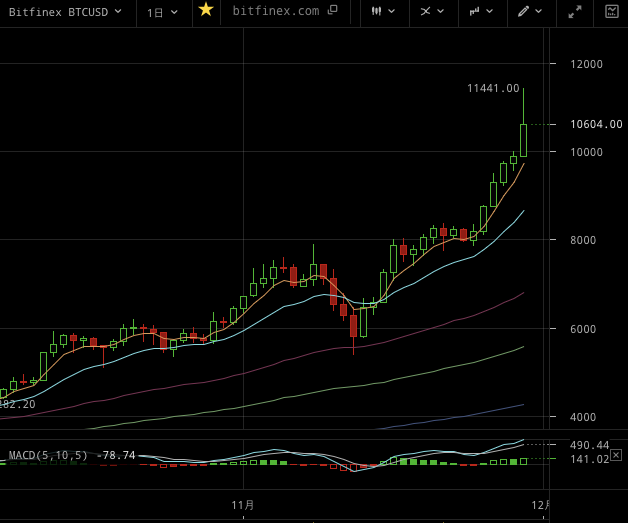This screenshot has height=523, width=628.
Task: Close the MACD indicator panel
Action: click(616, 455)
